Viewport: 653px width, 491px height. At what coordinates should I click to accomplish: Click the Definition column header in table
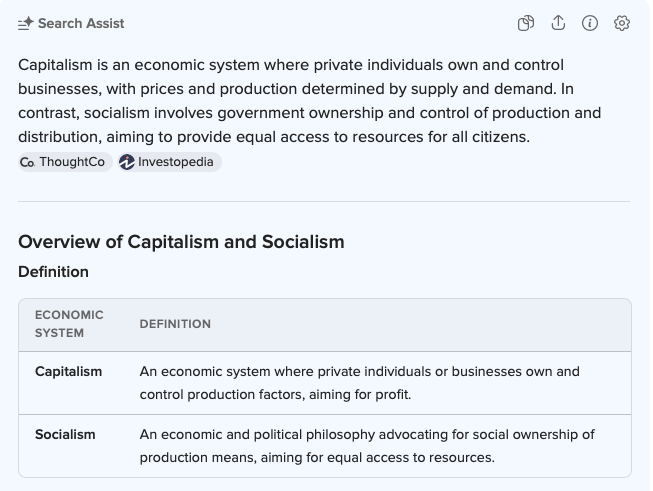175,324
